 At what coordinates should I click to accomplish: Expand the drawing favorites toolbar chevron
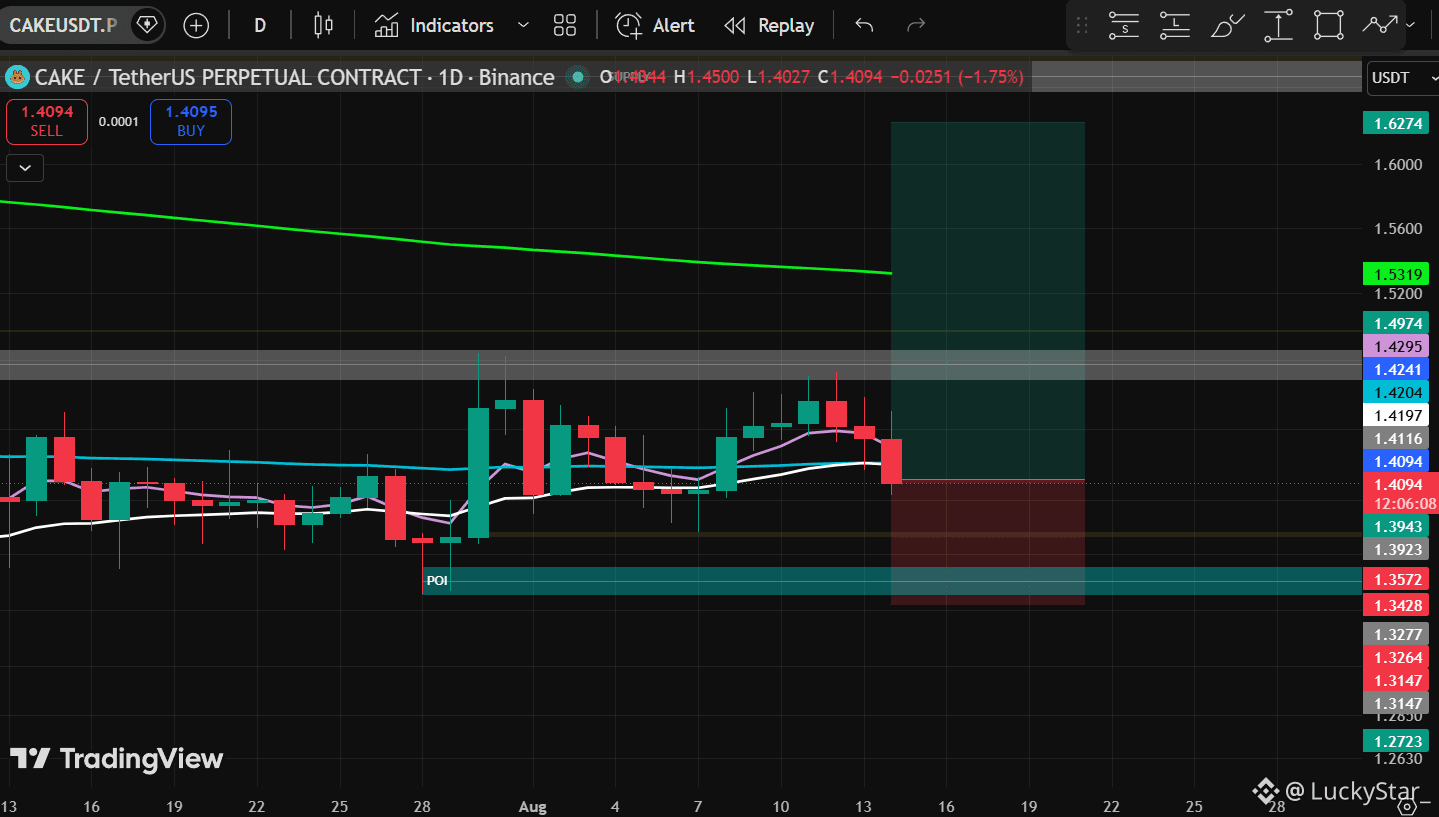coord(1410,25)
